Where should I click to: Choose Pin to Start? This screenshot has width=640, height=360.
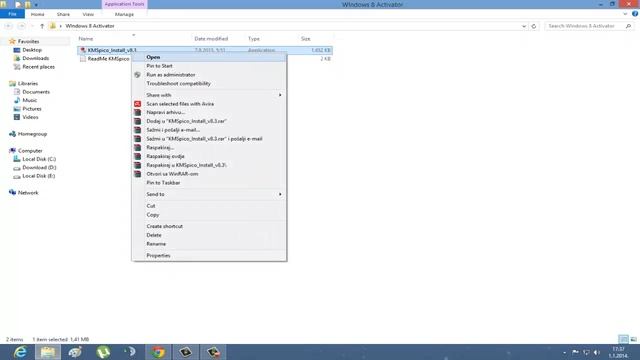[209, 66]
